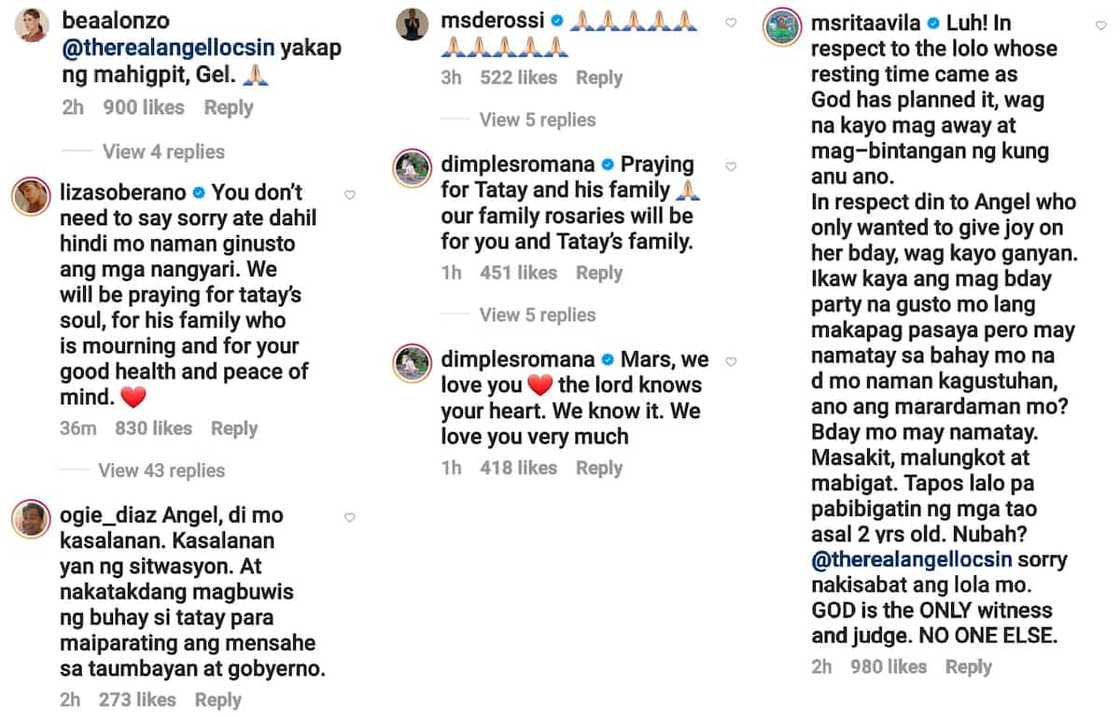The image size is (1120, 717).
Task: Click the verified badge beside lizasoberano
Action: [x=198, y=192]
